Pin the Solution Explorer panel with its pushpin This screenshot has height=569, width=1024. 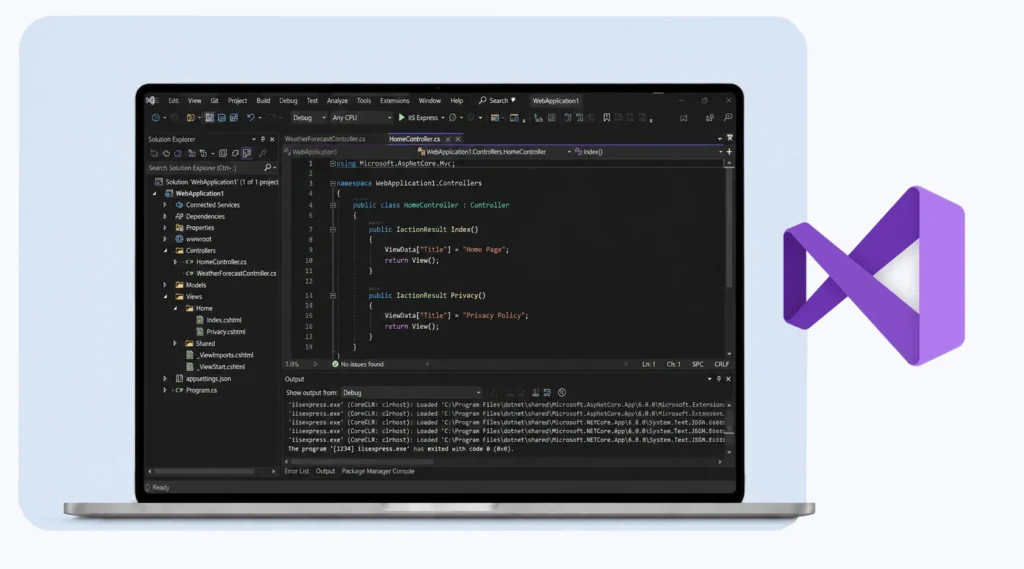coord(263,139)
